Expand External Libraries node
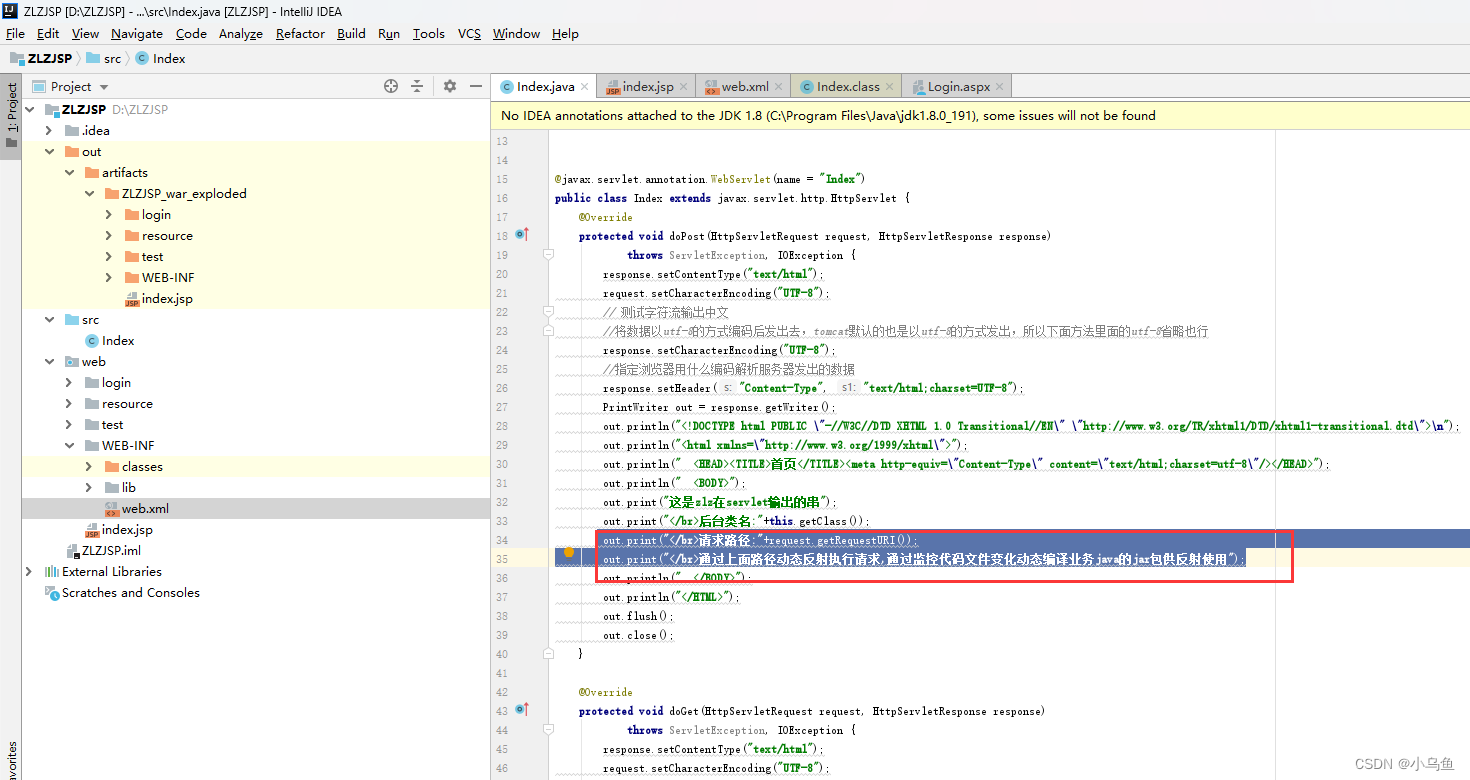This screenshot has height=780, width=1470. (29, 571)
